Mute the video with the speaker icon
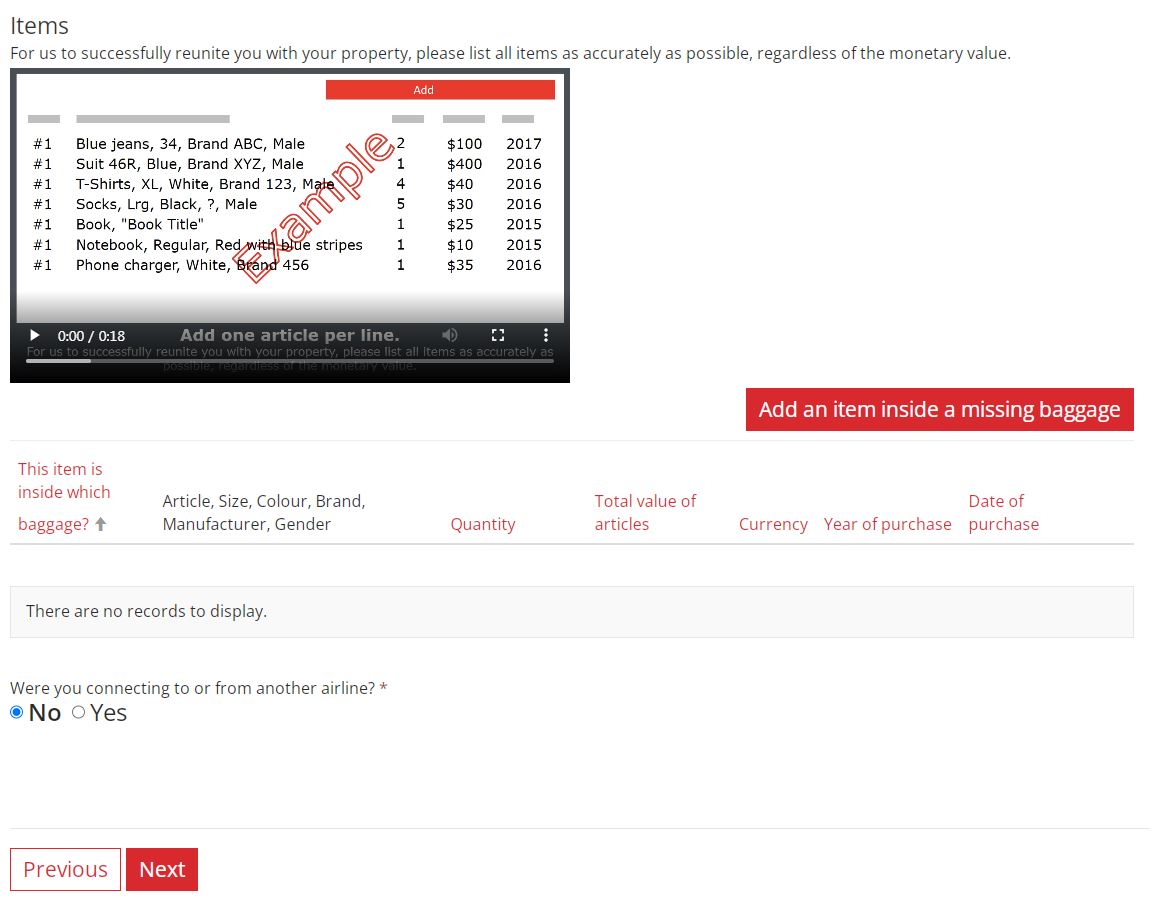The width and height of the screenshot is (1153, 918). pos(449,335)
